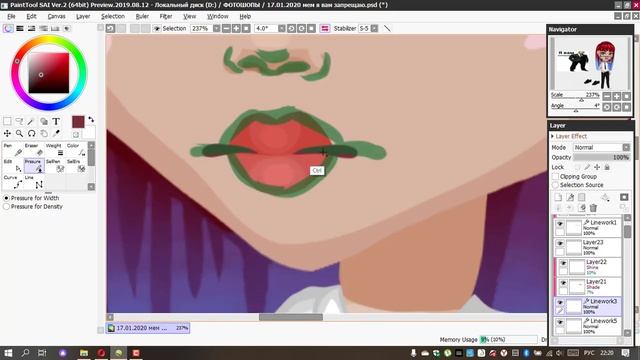Open the File menu

[11, 16]
